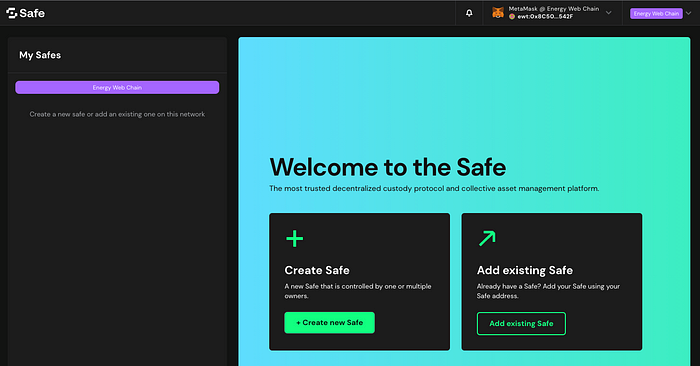Click 'Create a new safe or add an existing one' text
700x366 pixels.
117,114
